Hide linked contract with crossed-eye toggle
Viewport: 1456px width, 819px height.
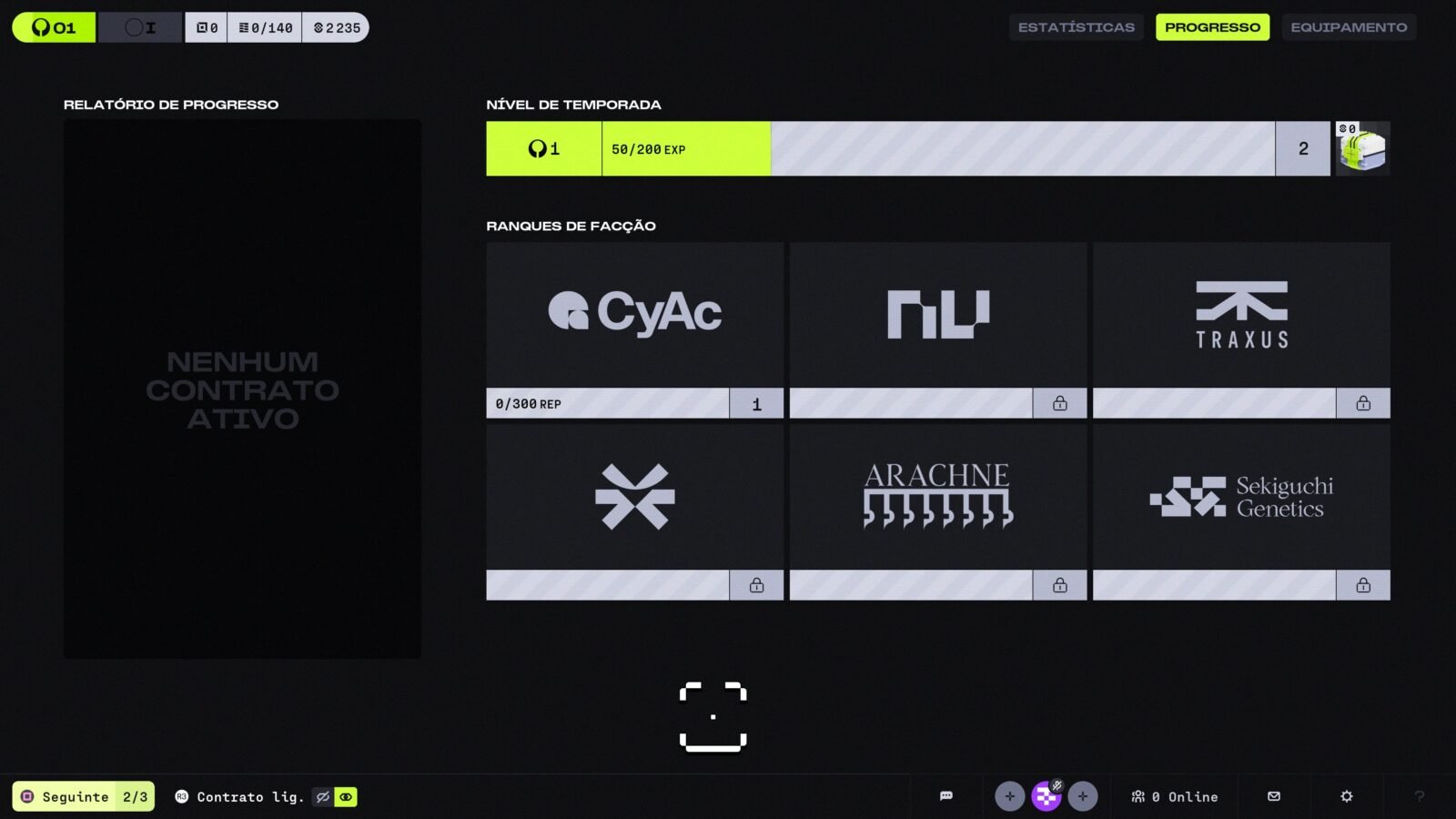tap(323, 797)
